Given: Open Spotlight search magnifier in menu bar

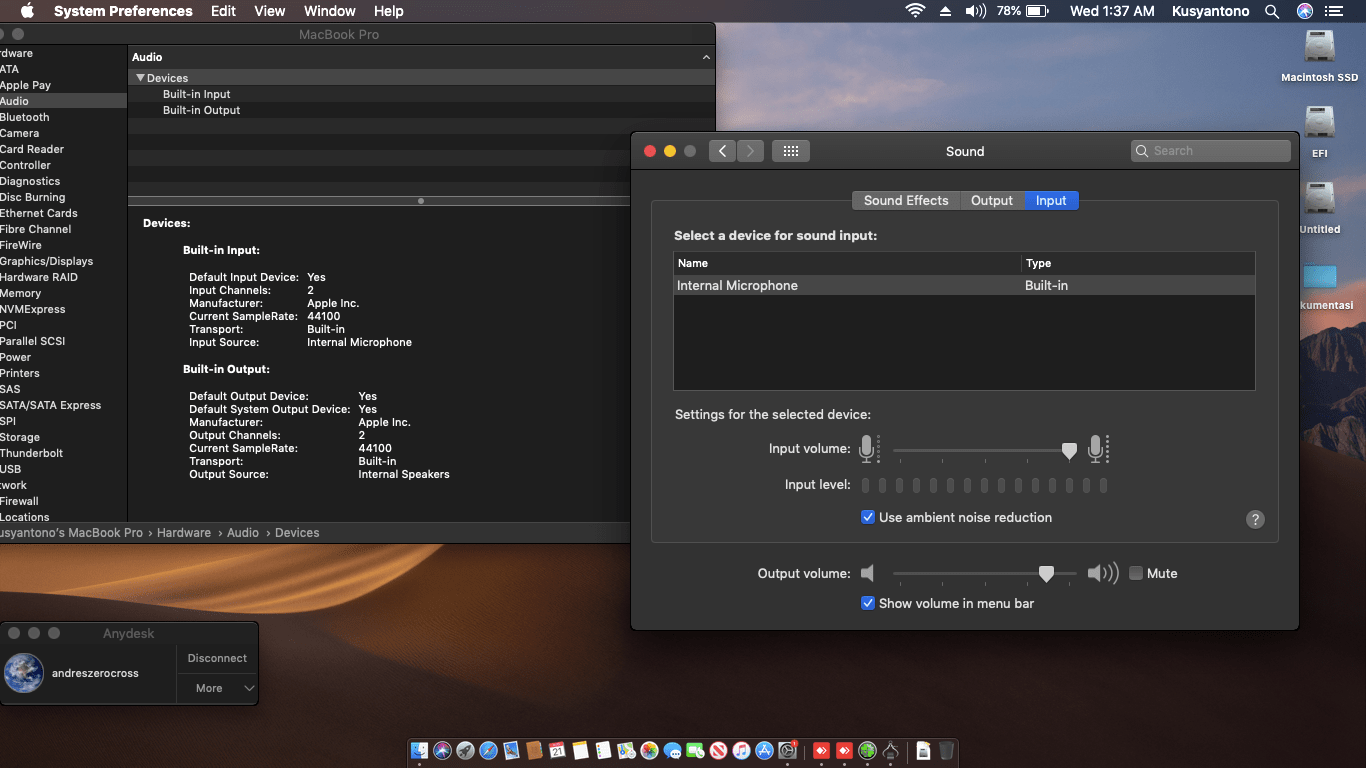Looking at the screenshot, I should click(1272, 11).
